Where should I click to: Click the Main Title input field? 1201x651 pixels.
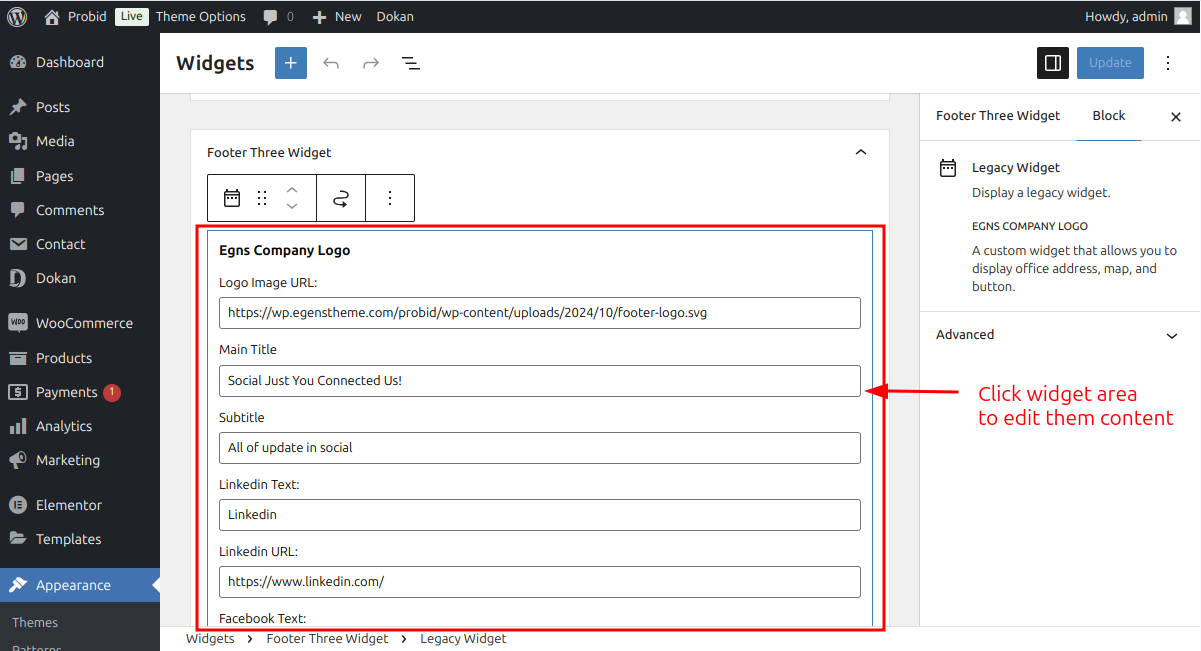point(540,381)
